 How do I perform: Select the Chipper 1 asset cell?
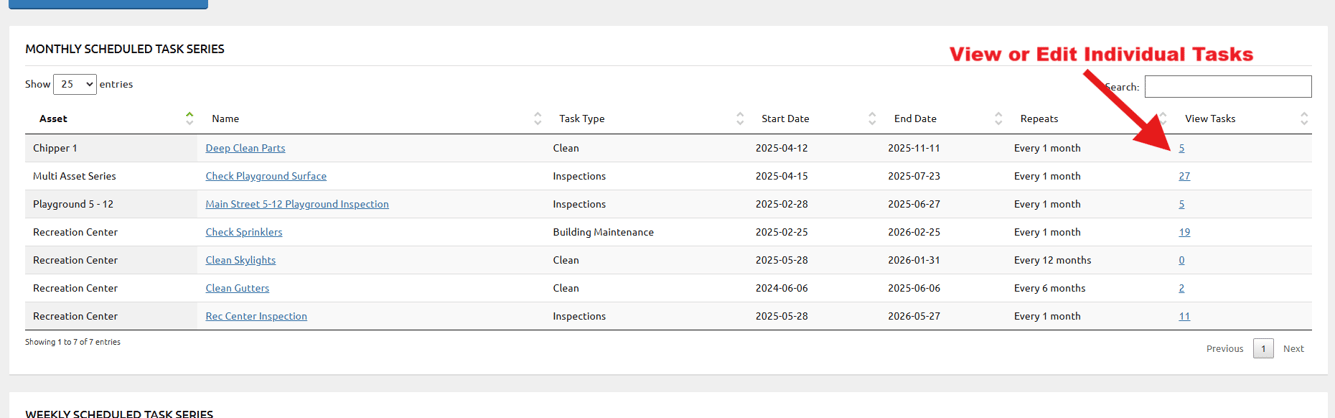[112, 148]
